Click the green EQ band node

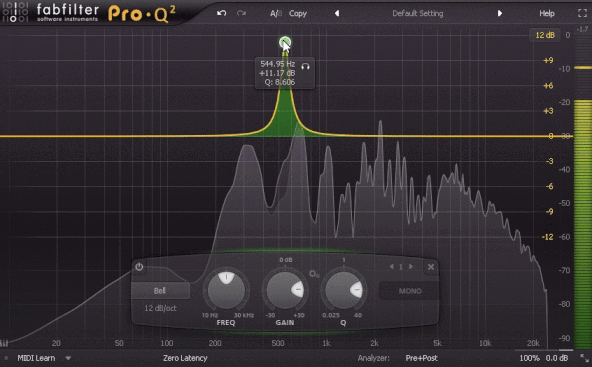[285, 42]
